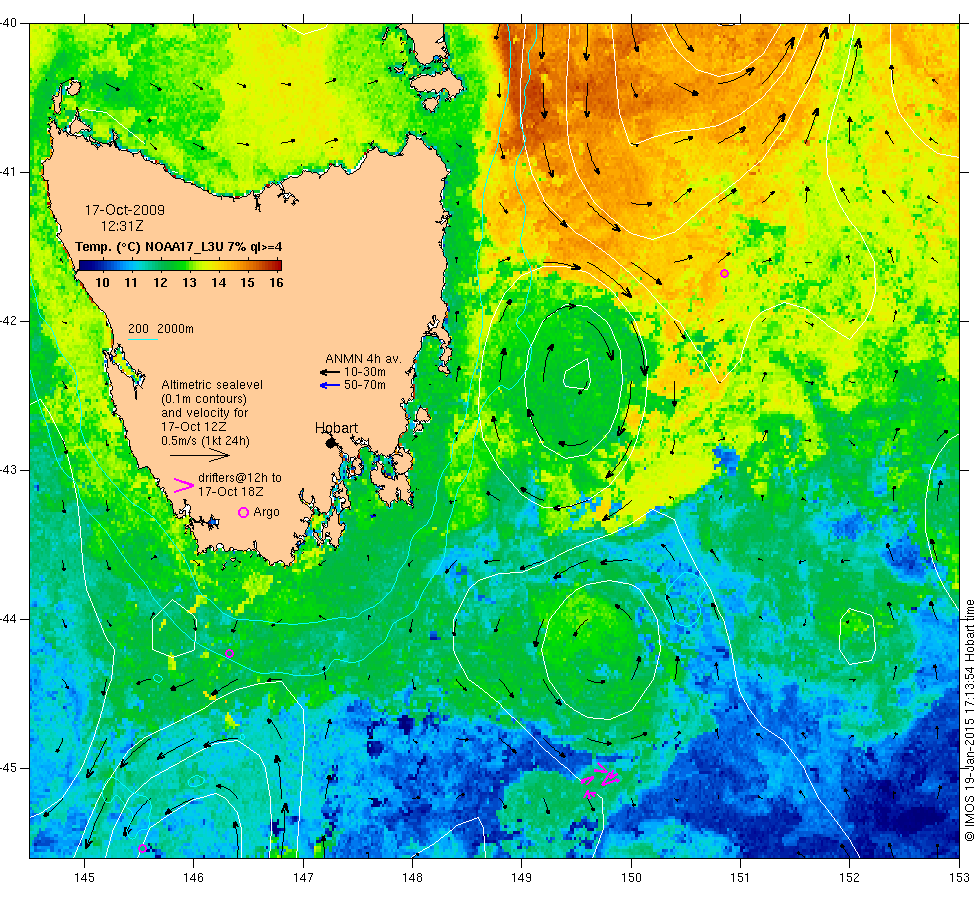Click the 0.5m/s velocity scale arrow

200,454
